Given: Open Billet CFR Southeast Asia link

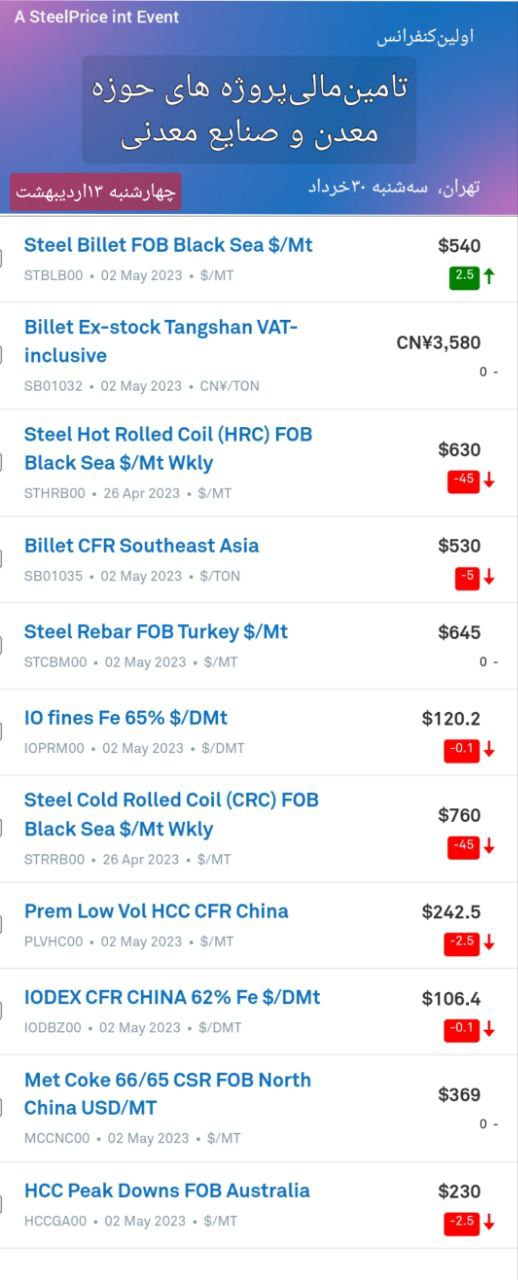Looking at the screenshot, I should (141, 545).
